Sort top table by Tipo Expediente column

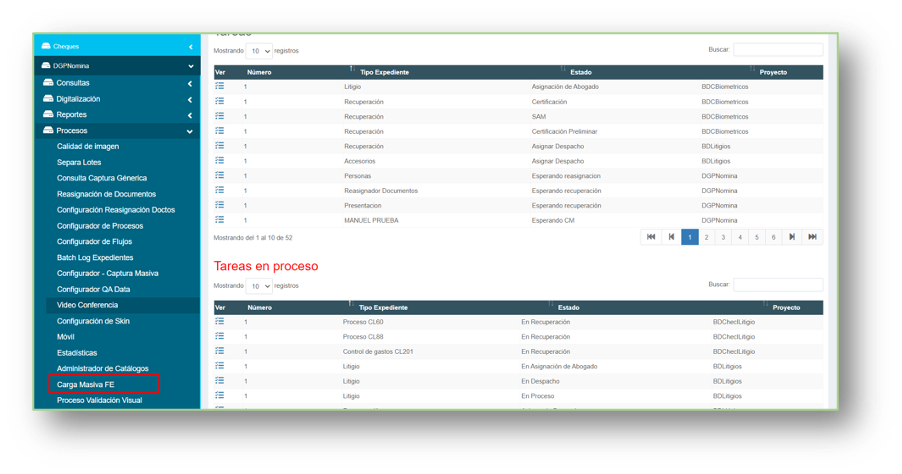384,72
